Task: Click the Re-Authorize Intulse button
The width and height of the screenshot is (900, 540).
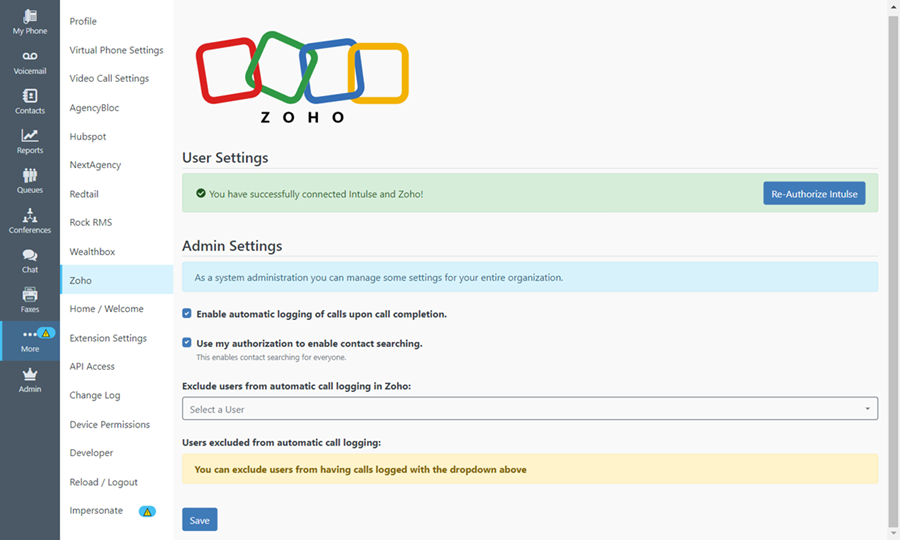Action: (814, 193)
